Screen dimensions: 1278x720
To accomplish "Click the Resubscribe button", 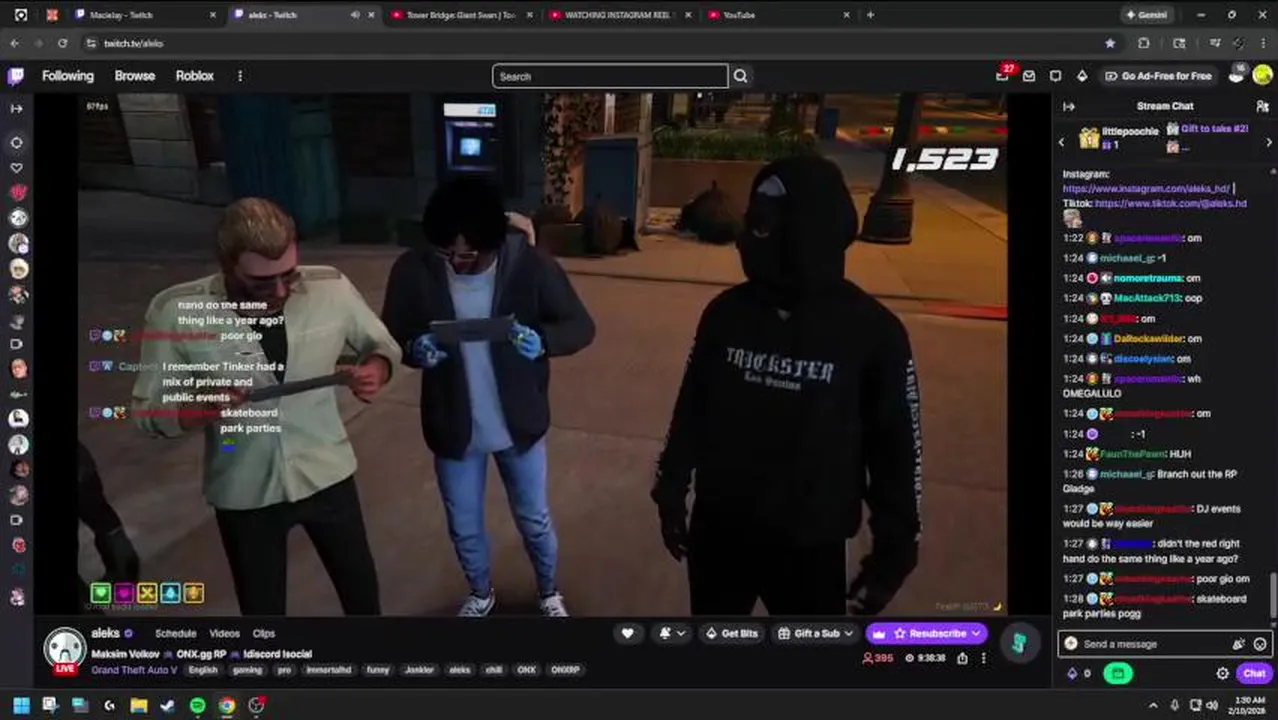I will [926, 633].
